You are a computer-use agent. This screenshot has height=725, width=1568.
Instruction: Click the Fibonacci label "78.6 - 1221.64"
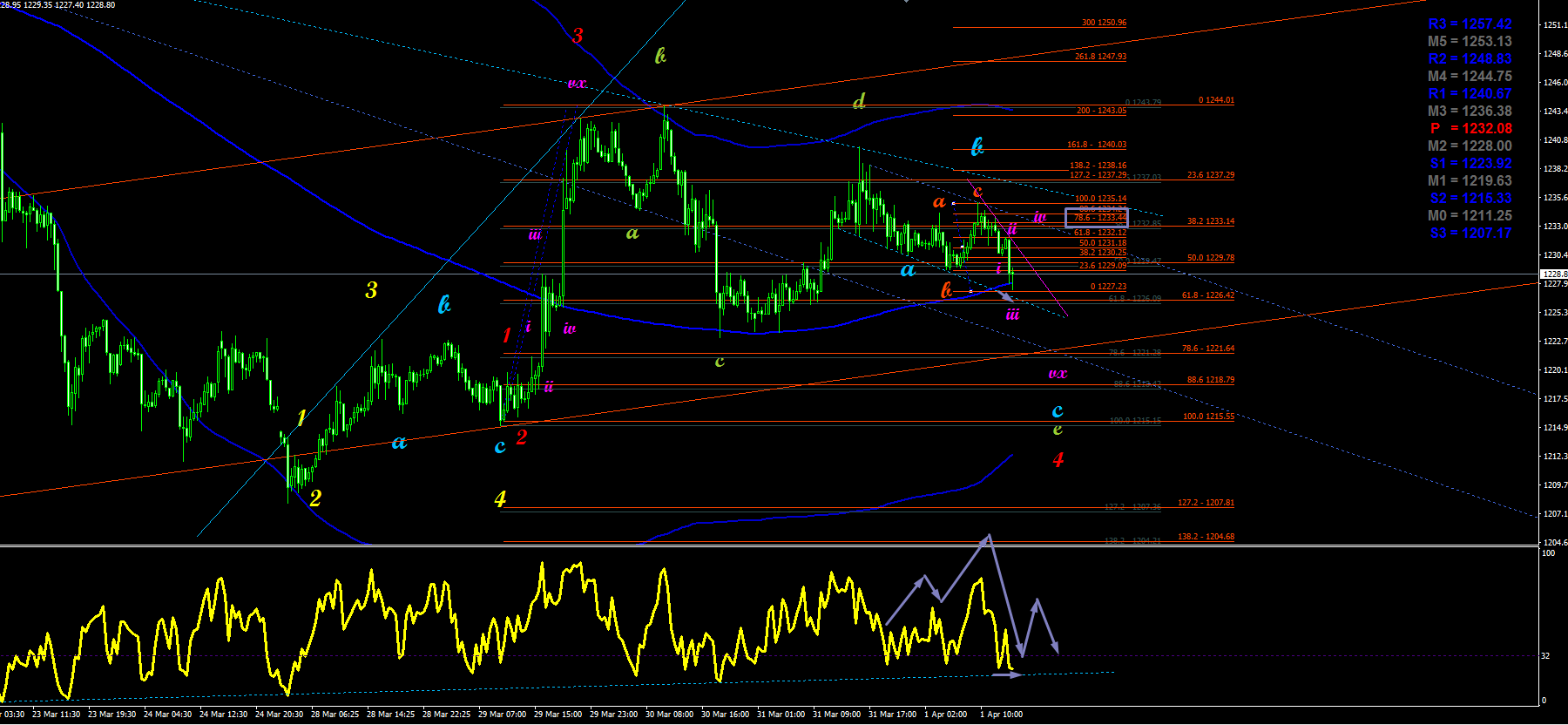(x=1208, y=349)
